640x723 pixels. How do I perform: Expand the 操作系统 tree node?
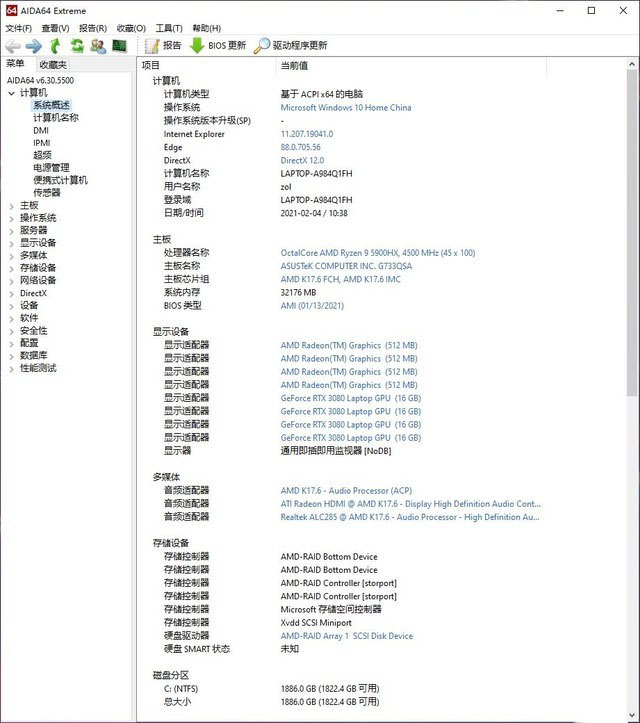click(12, 219)
